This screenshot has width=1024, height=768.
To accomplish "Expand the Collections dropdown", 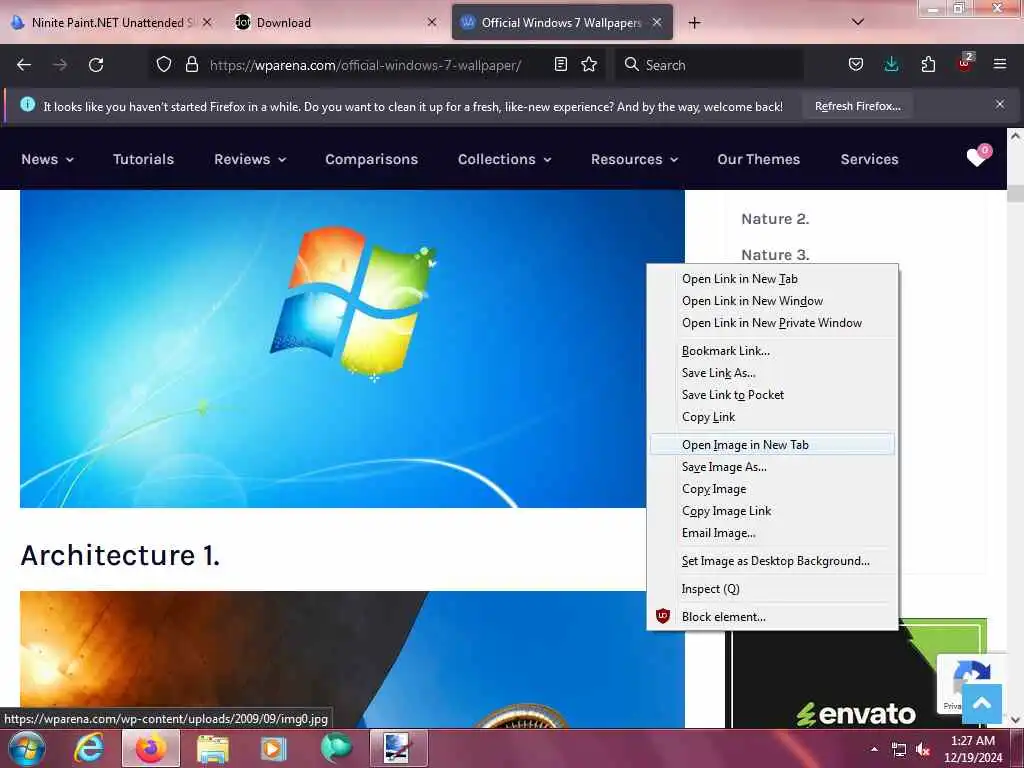I will pos(505,159).
